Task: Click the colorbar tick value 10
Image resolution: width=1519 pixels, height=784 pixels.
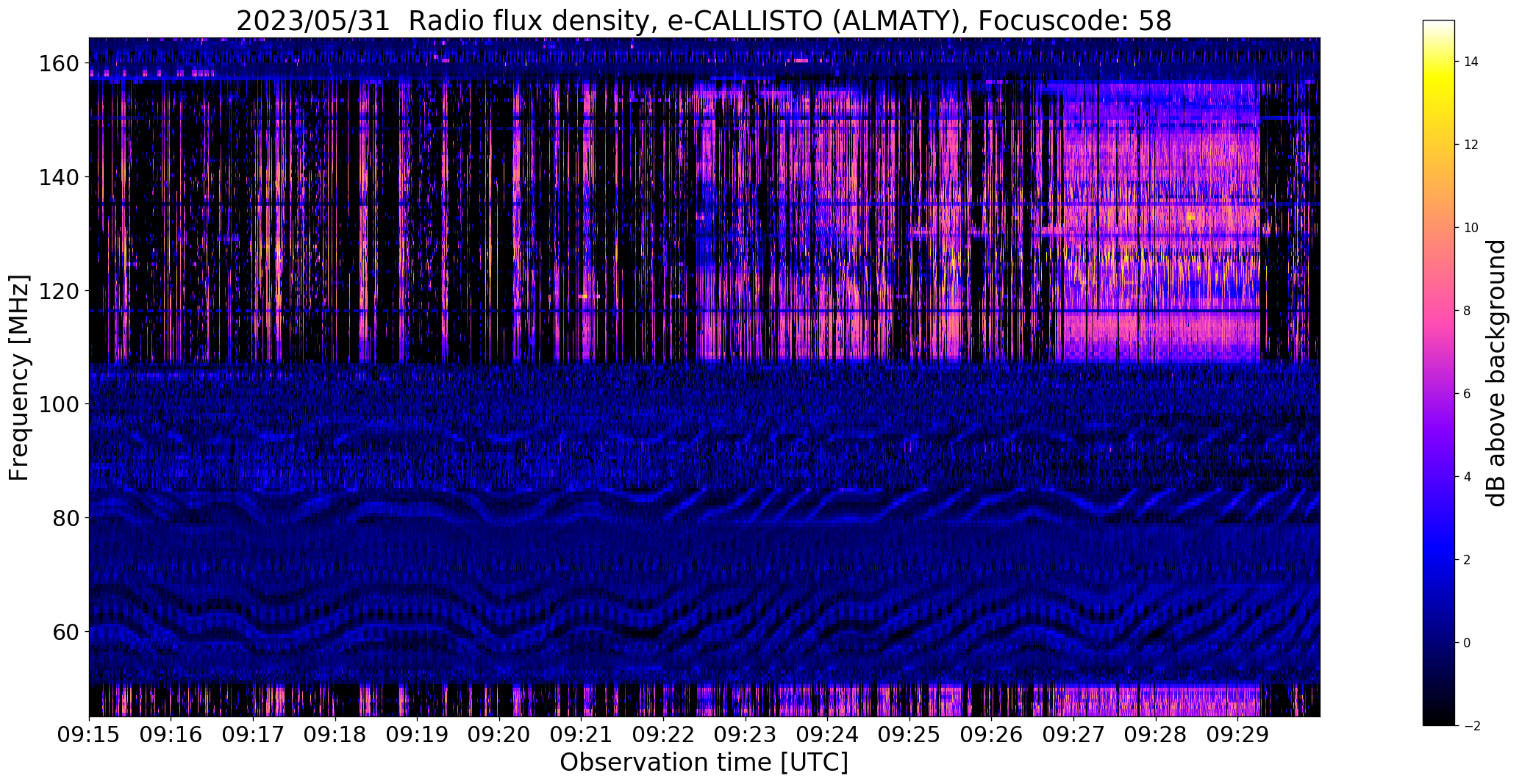Action: click(1471, 228)
